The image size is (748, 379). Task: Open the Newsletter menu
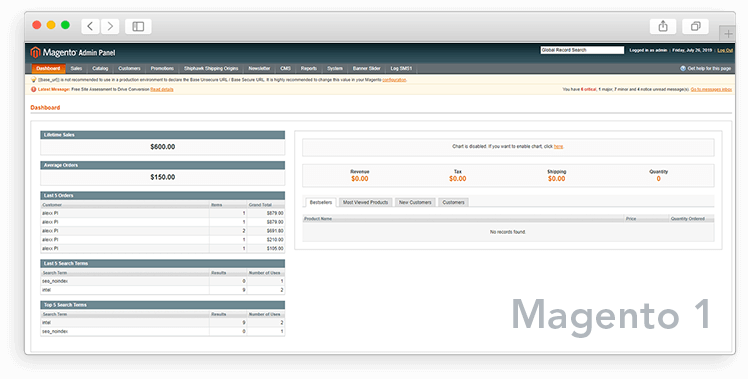click(x=259, y=68)
